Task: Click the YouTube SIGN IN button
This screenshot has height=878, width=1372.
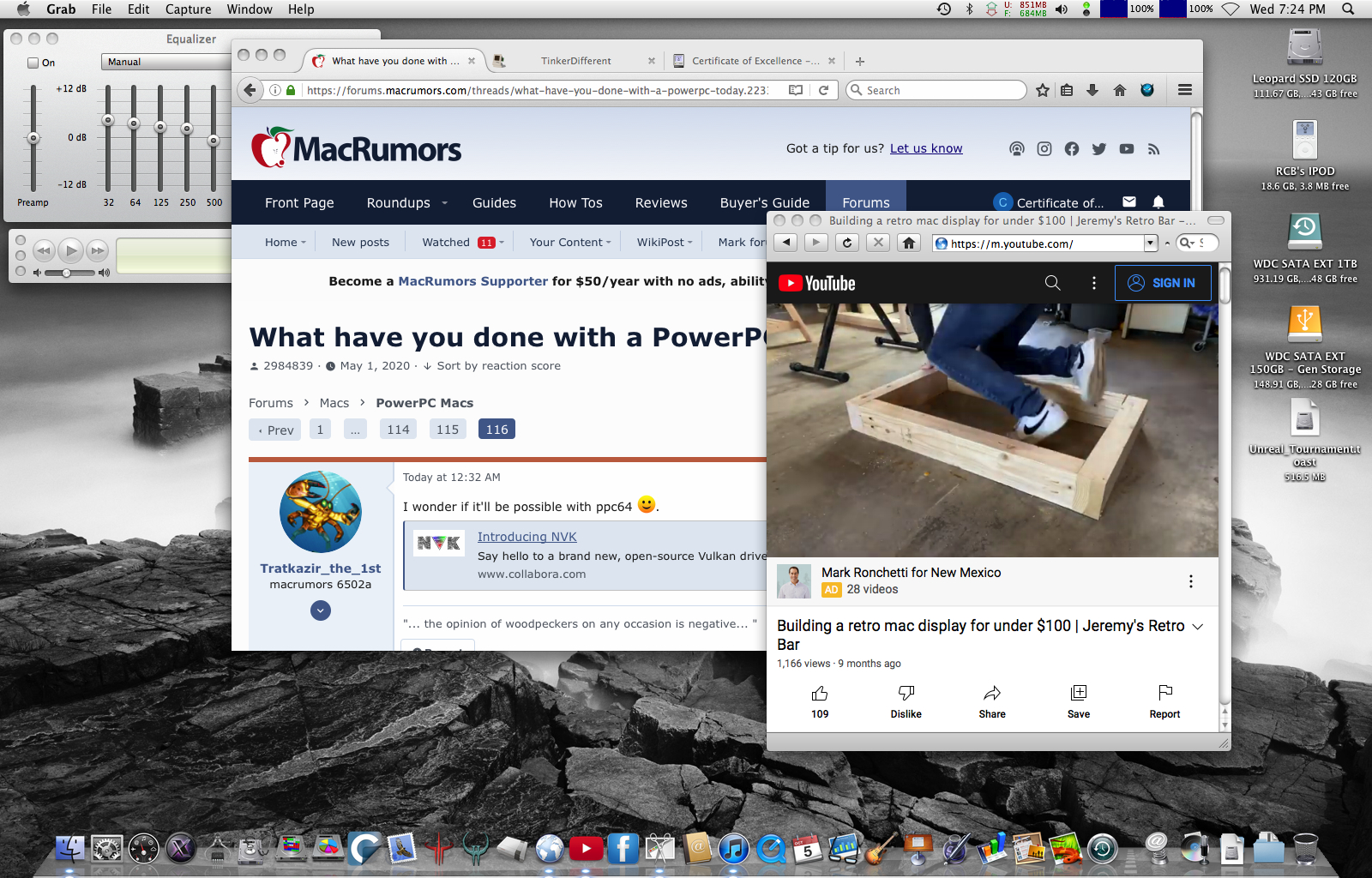Action: coord(1163,283)
